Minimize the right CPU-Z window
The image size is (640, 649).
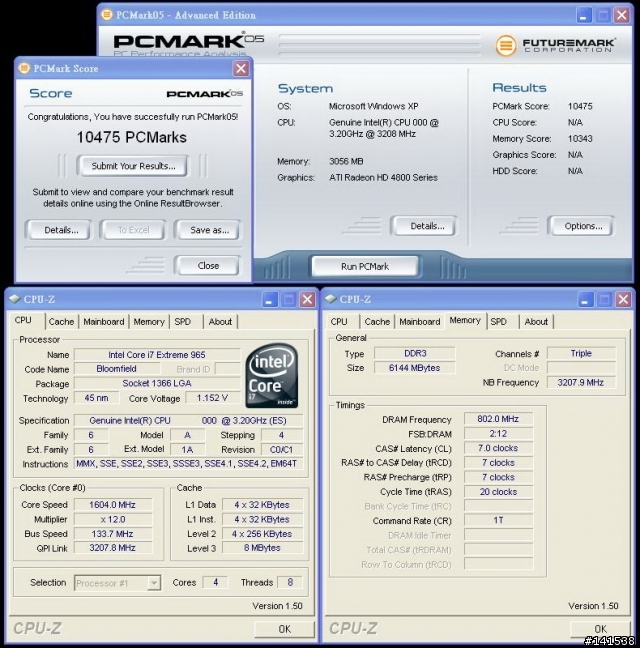click(x=585, y=299)
